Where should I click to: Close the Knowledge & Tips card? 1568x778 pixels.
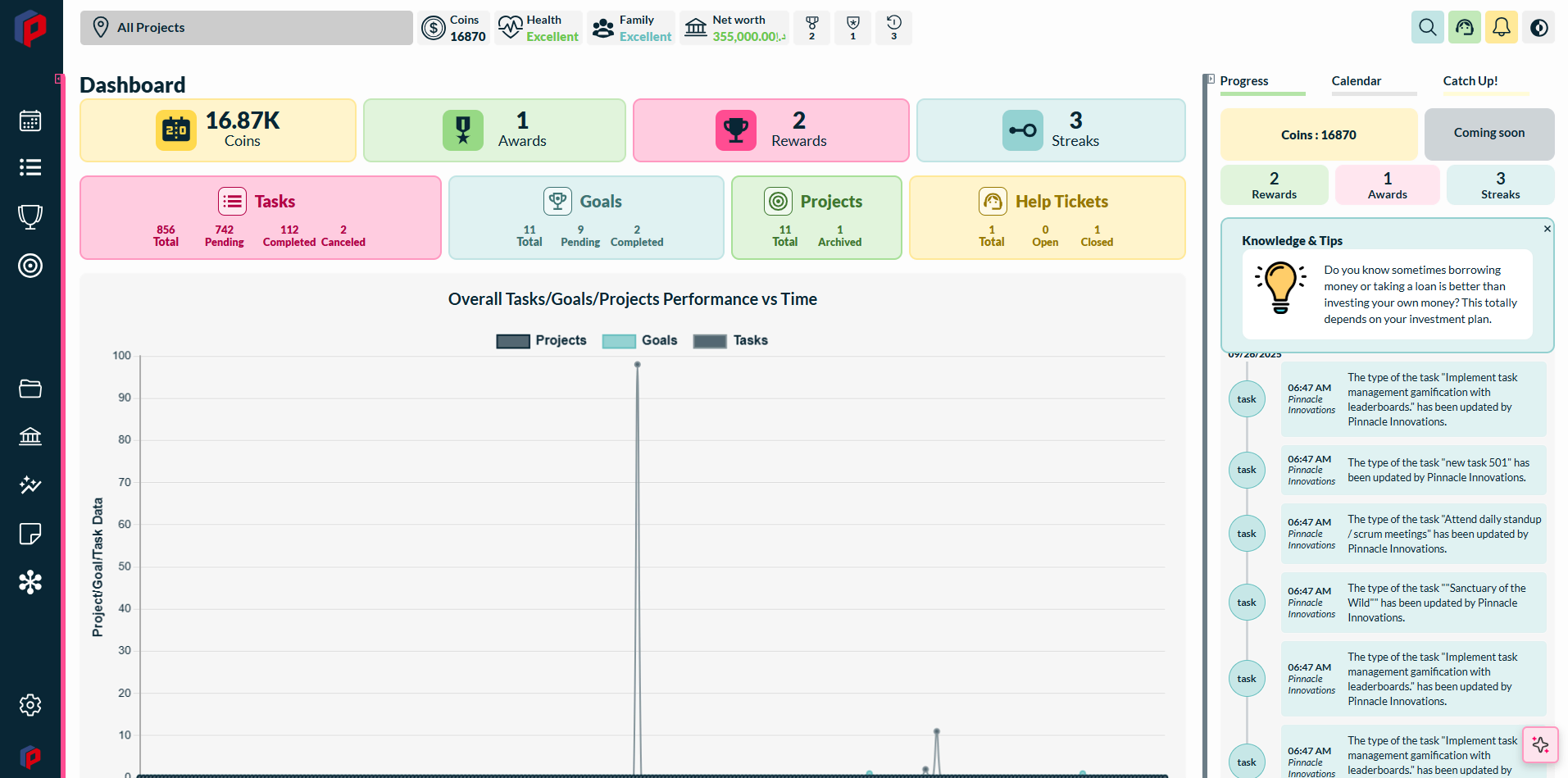[x=1548, y=229]
